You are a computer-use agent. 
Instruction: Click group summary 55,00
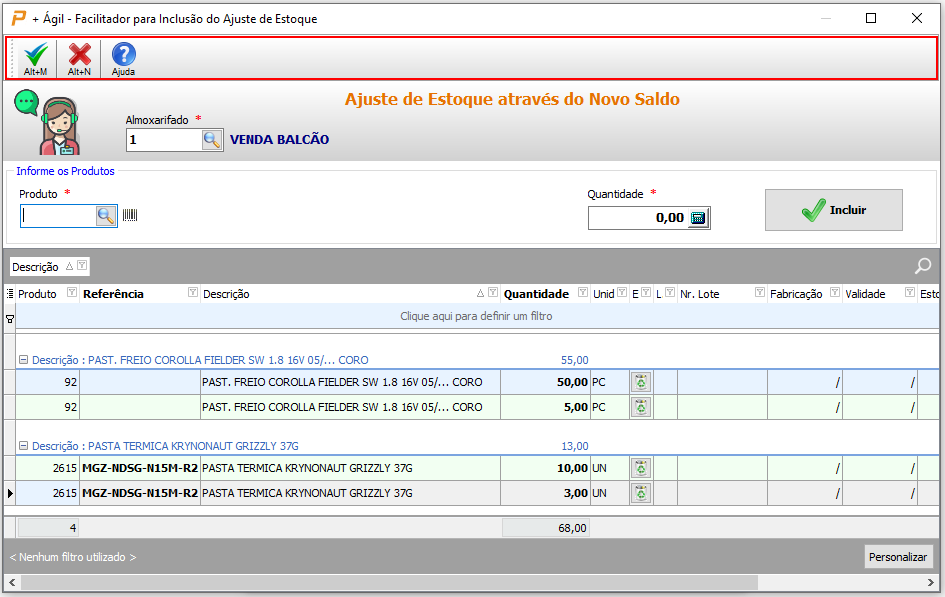click(574, 360)
